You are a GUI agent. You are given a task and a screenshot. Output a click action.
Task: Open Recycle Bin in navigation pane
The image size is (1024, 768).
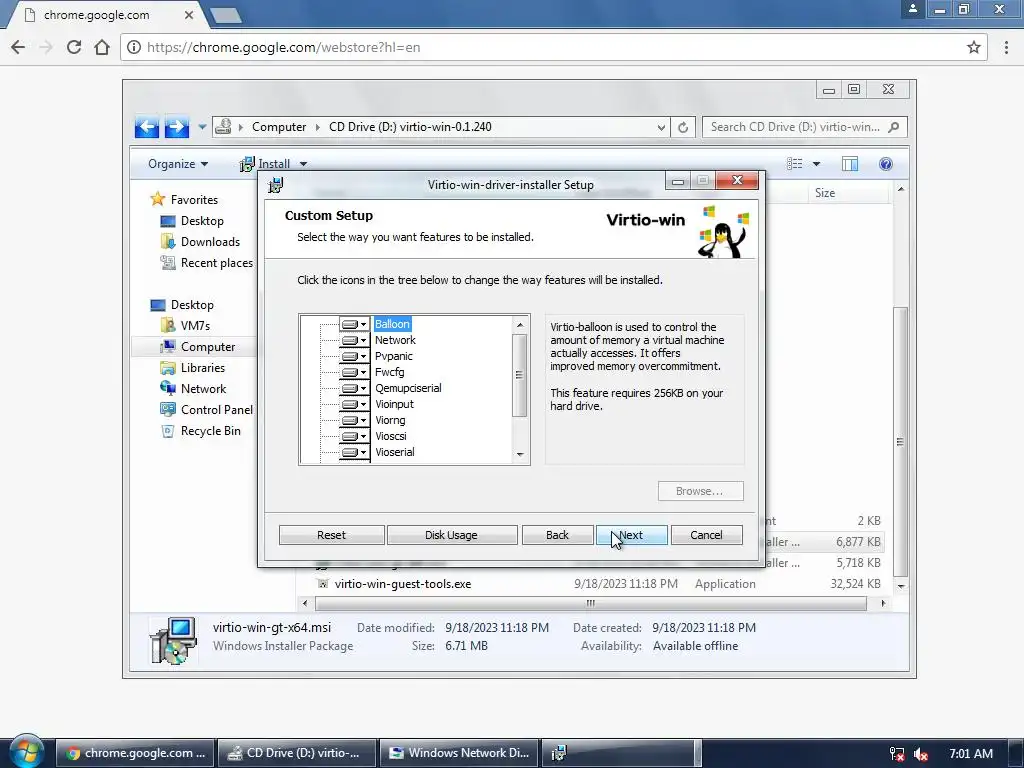point(202,430)
